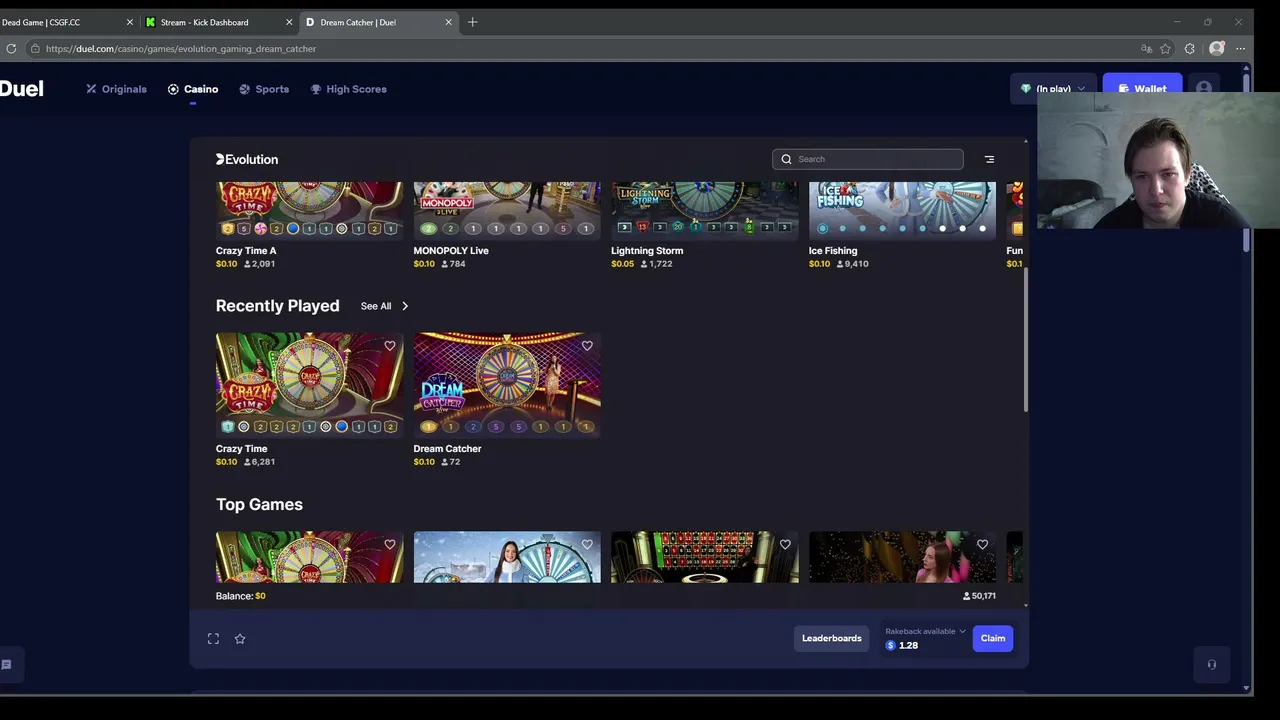Open the Crazy Time A game thumbnail
Viewport: 1280px width, 720px height.
(309, 210)
